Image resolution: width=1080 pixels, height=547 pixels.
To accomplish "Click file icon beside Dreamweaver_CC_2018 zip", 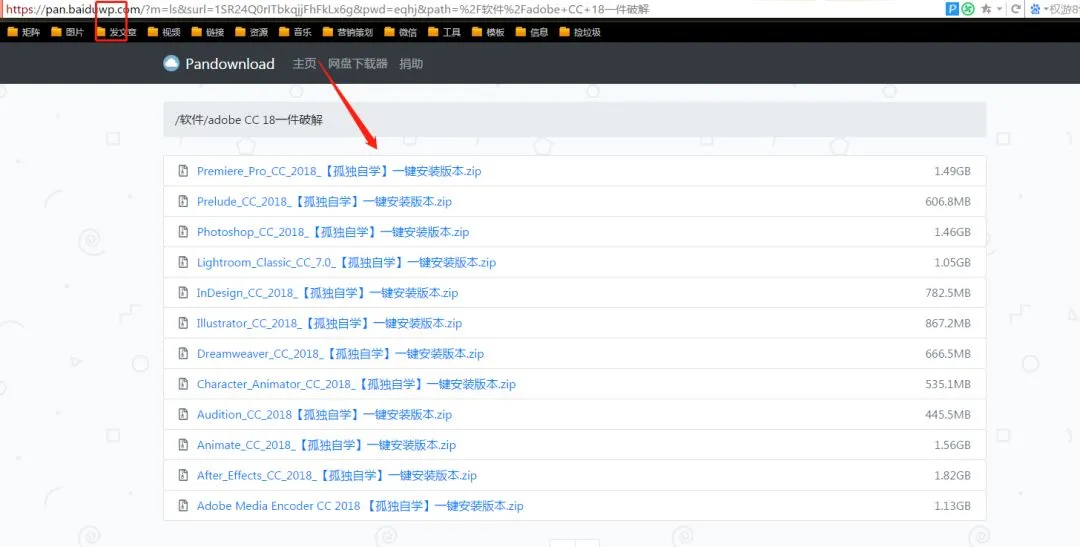I will pos(183,353).
